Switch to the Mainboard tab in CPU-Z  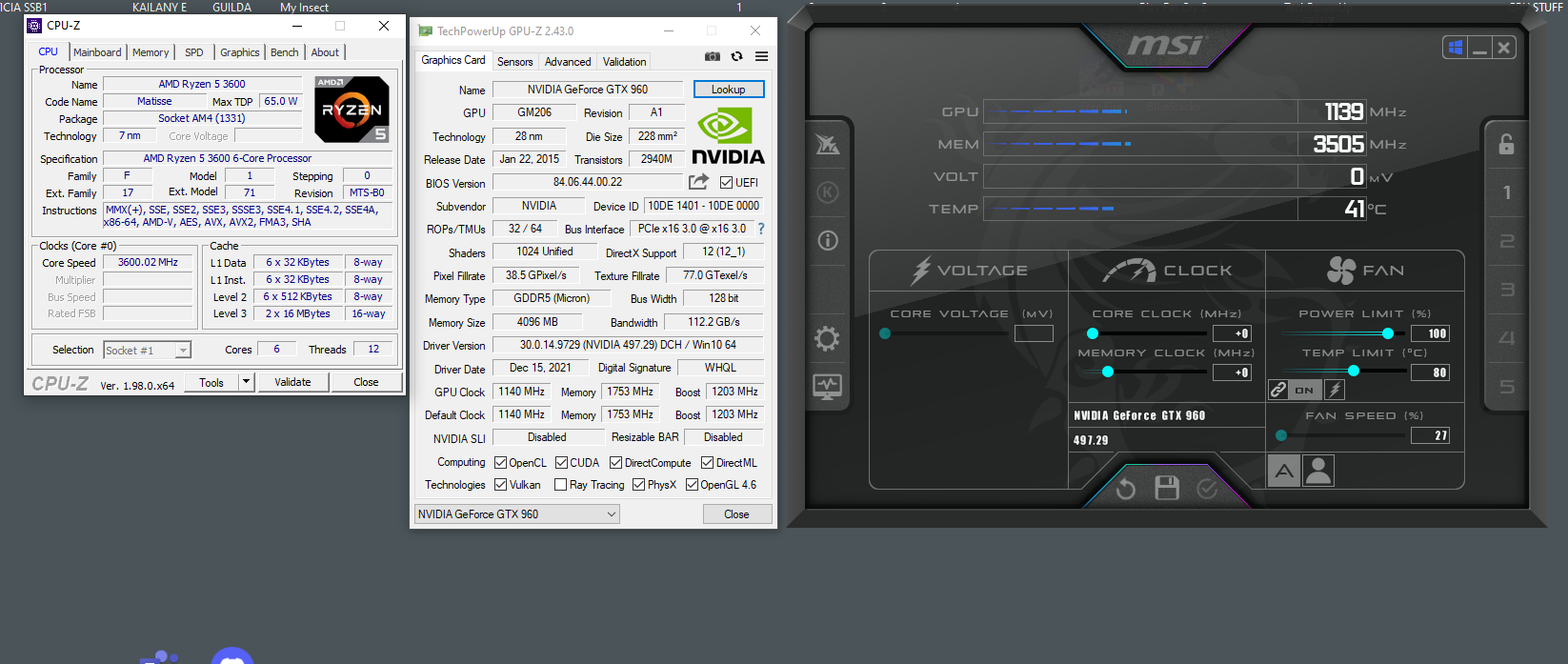[x=97, y=52]
